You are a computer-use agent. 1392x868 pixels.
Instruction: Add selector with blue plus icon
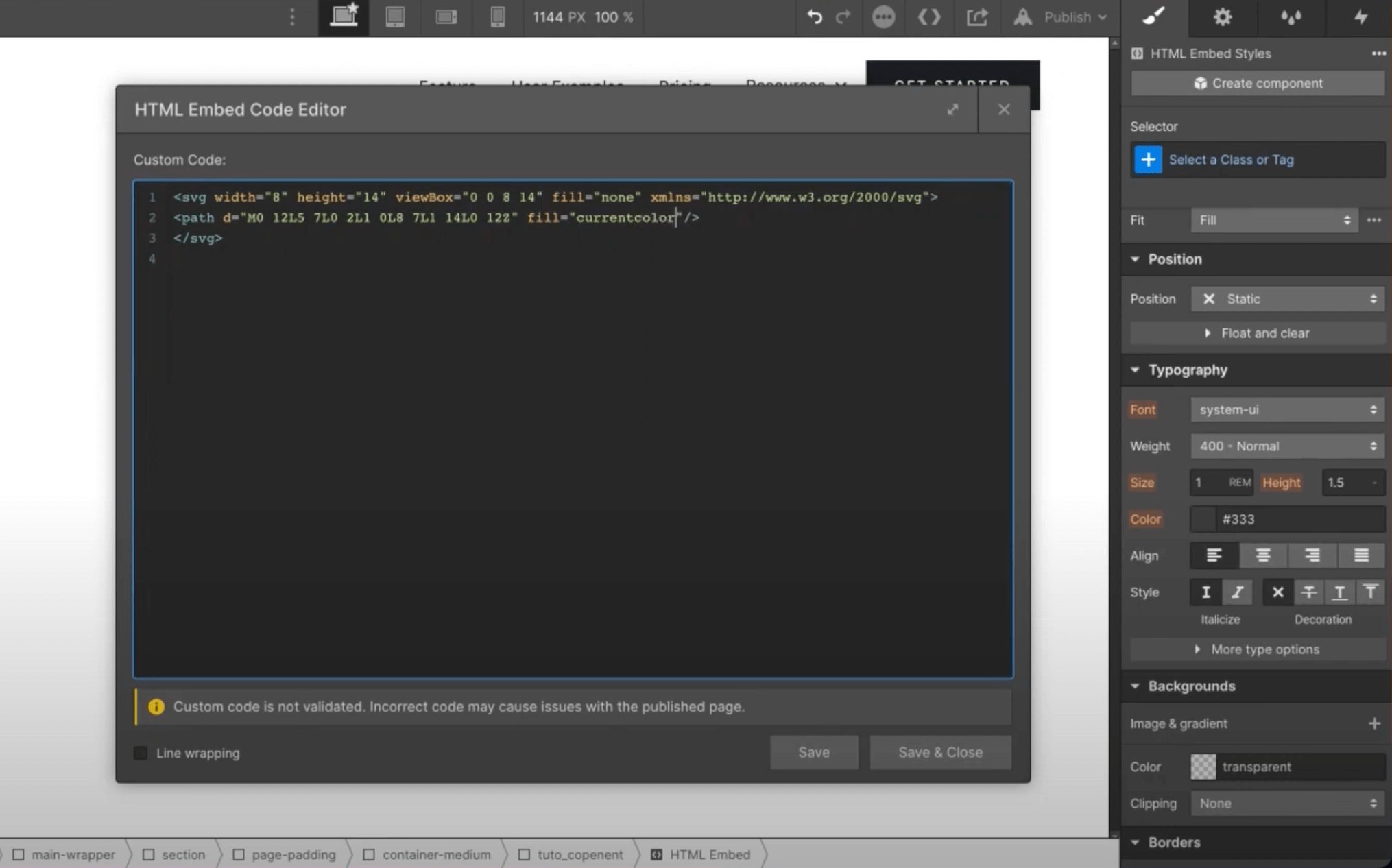(1148, 160)
